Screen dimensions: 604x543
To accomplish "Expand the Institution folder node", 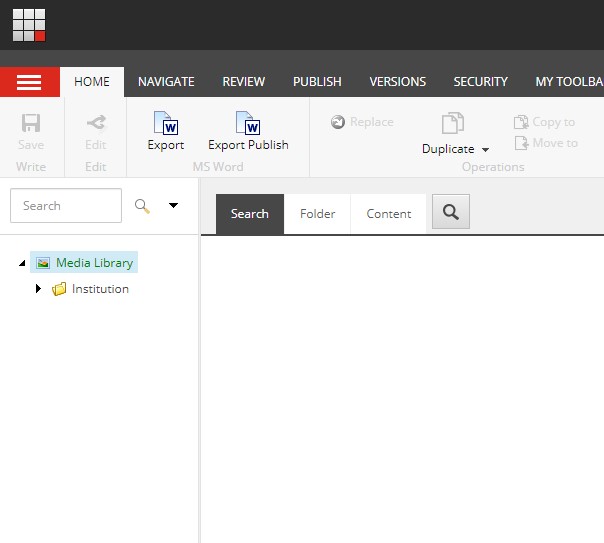I will [39, 289].
